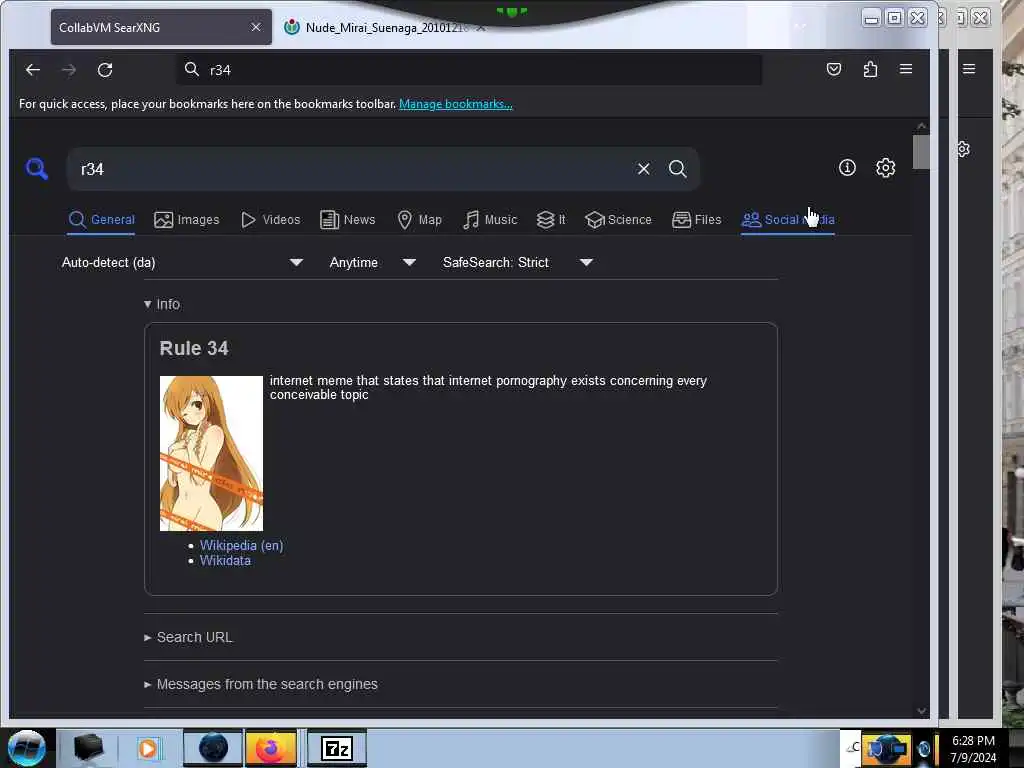Select the Social Media search category

tap(788, 220)
